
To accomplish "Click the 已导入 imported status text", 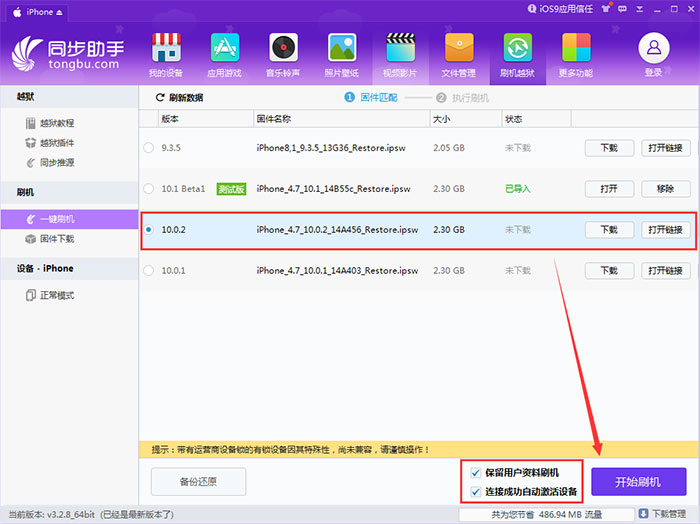I will tap(518, 189).
